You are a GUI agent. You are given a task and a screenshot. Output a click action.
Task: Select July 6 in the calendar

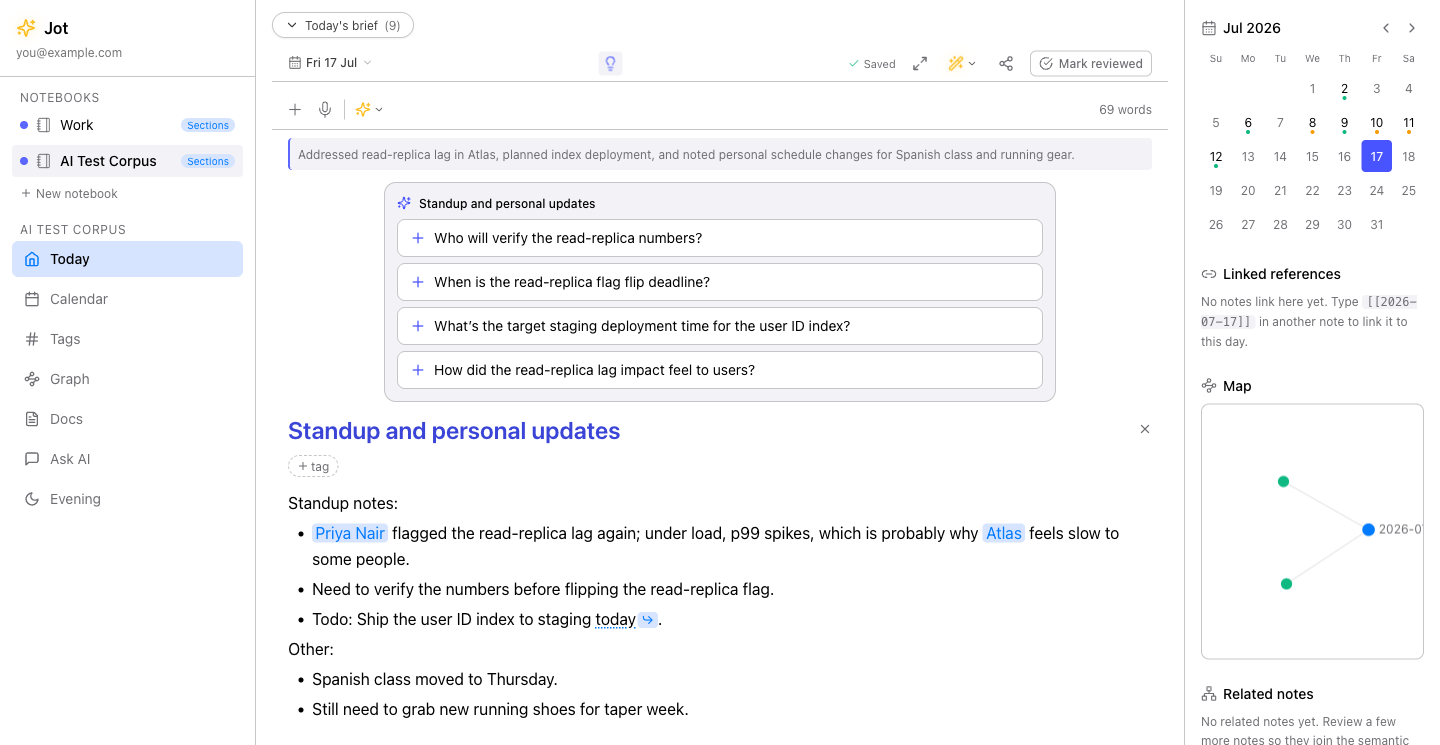1248,123
